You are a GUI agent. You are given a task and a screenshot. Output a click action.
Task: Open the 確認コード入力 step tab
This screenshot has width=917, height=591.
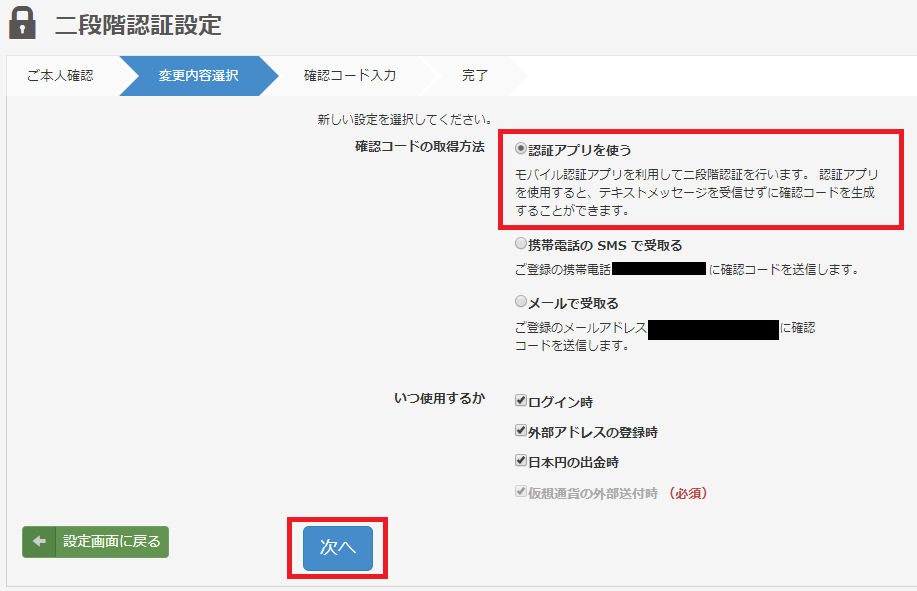[x=350, y=75]
